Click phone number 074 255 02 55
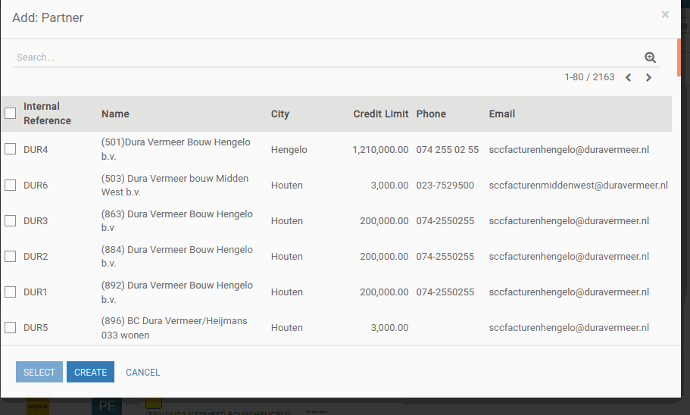 coord(448,150)
